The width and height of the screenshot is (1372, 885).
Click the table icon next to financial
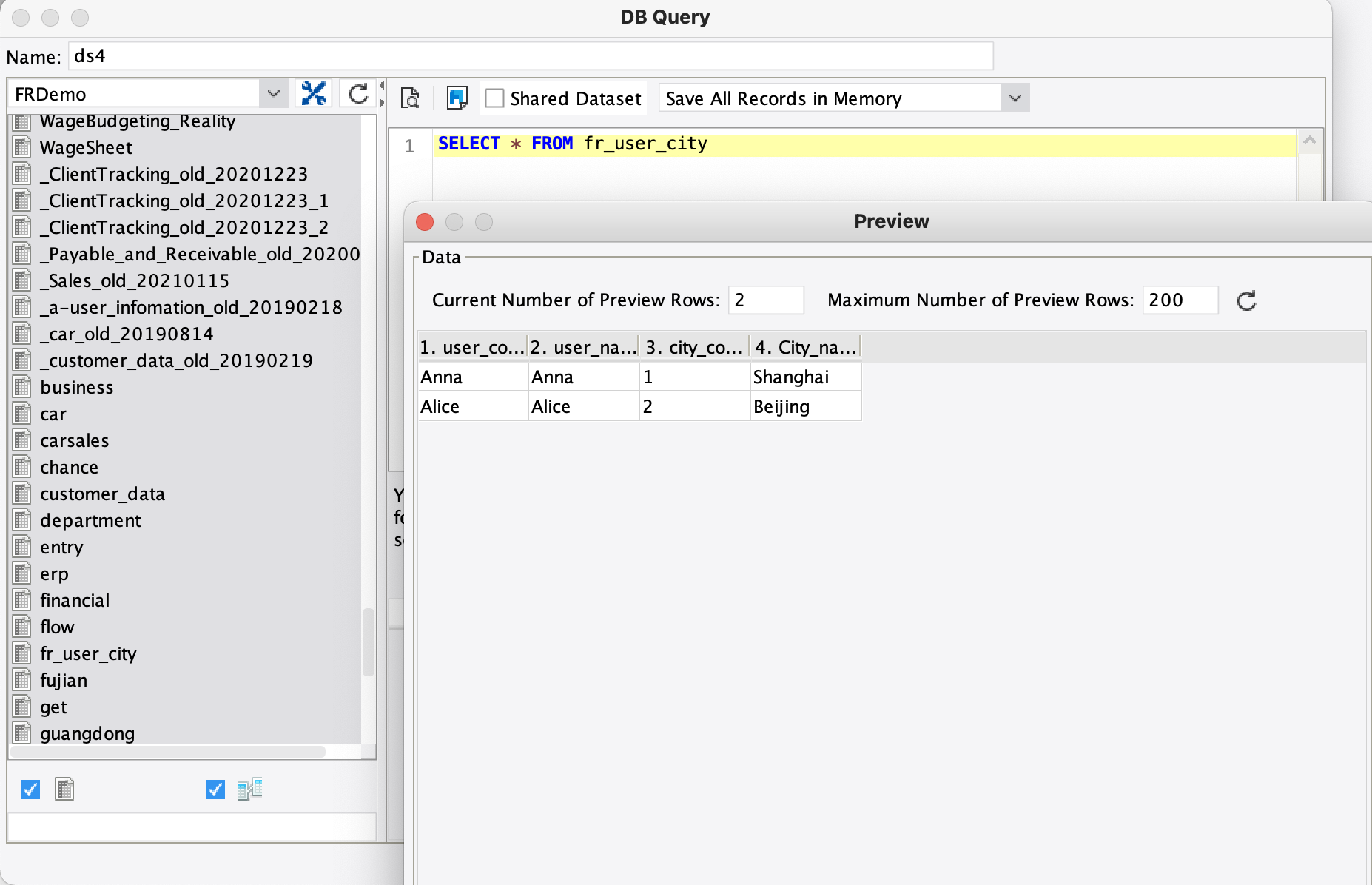click(22, 600)
